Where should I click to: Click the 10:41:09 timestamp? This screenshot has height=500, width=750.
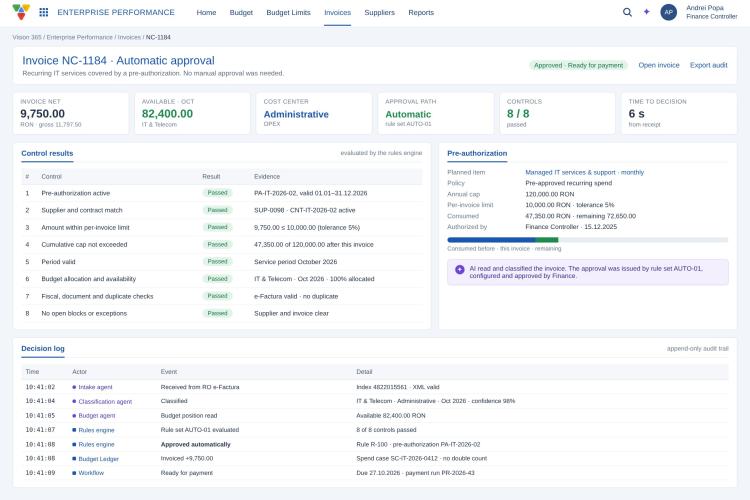[x=40, y=473]
